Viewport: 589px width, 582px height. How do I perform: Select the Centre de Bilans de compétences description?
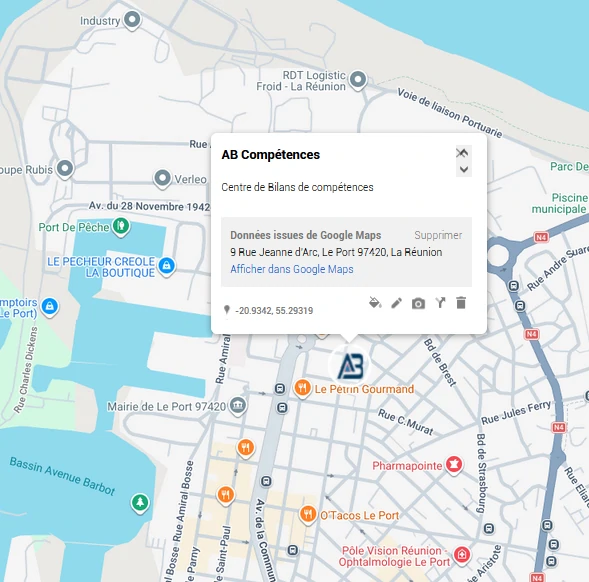tap(297, 187)
